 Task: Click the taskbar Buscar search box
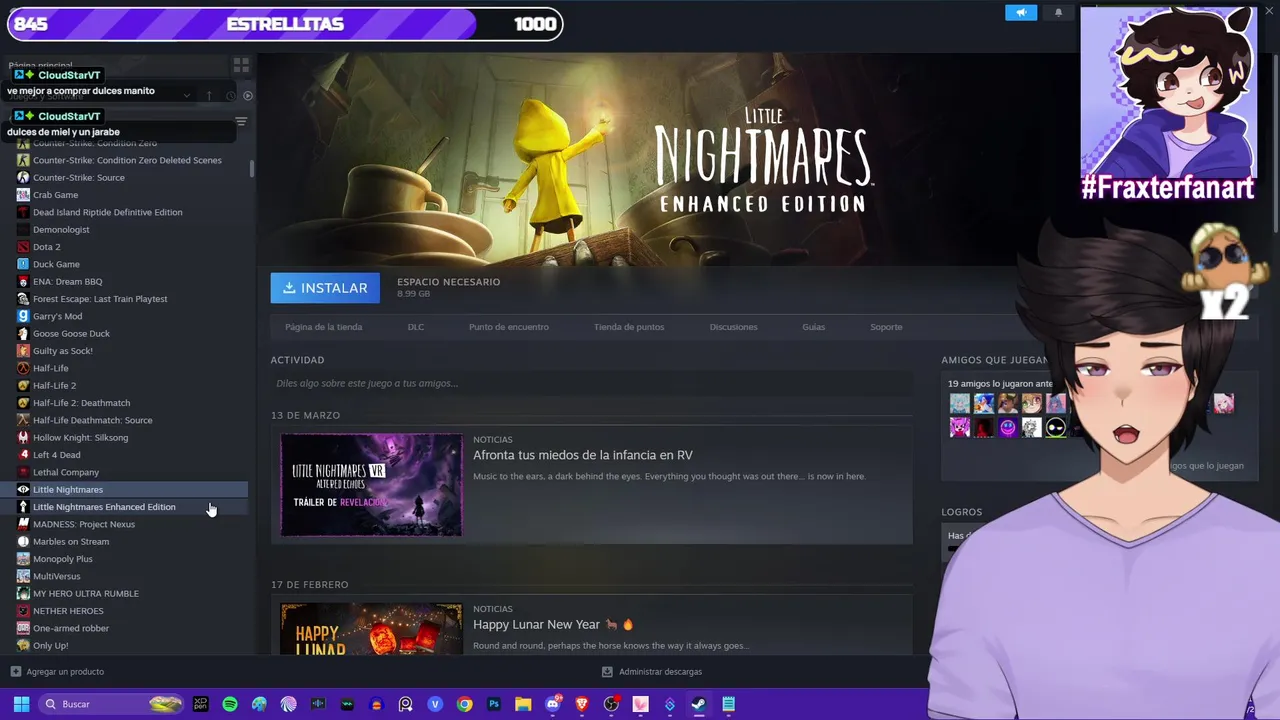(x=113, y=704)
